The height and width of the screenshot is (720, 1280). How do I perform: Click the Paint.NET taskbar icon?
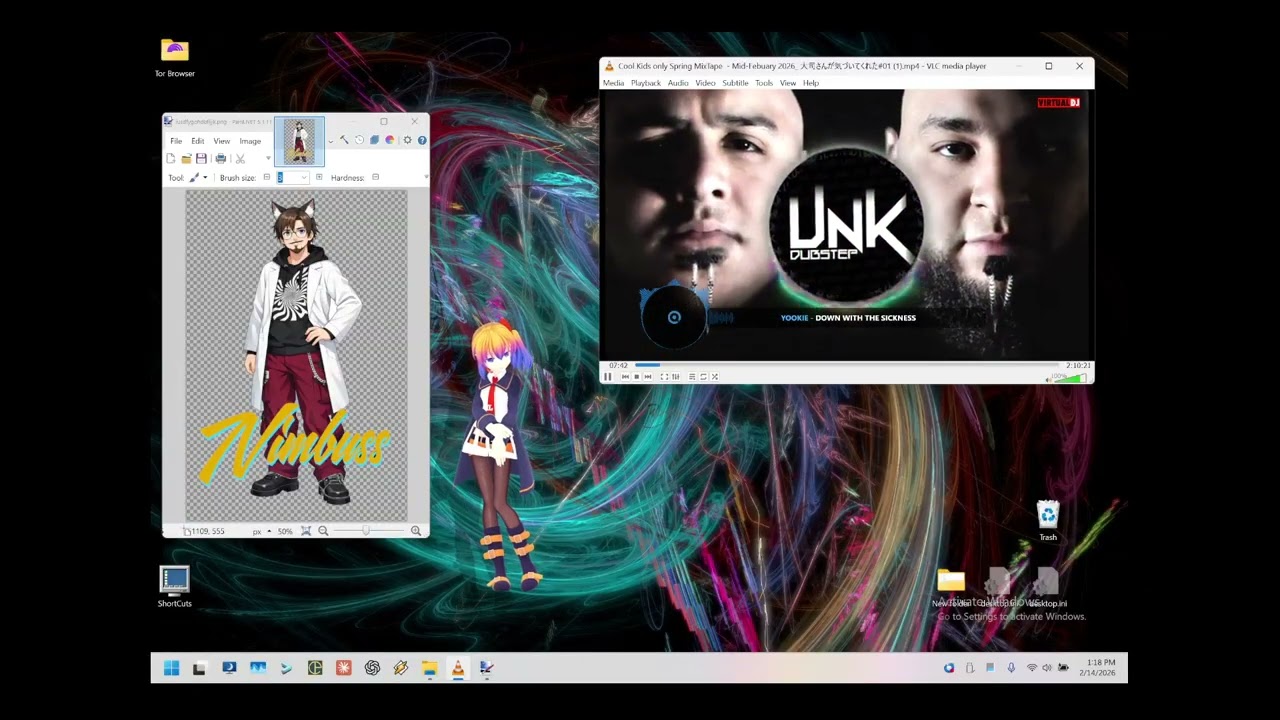point(486,668)
